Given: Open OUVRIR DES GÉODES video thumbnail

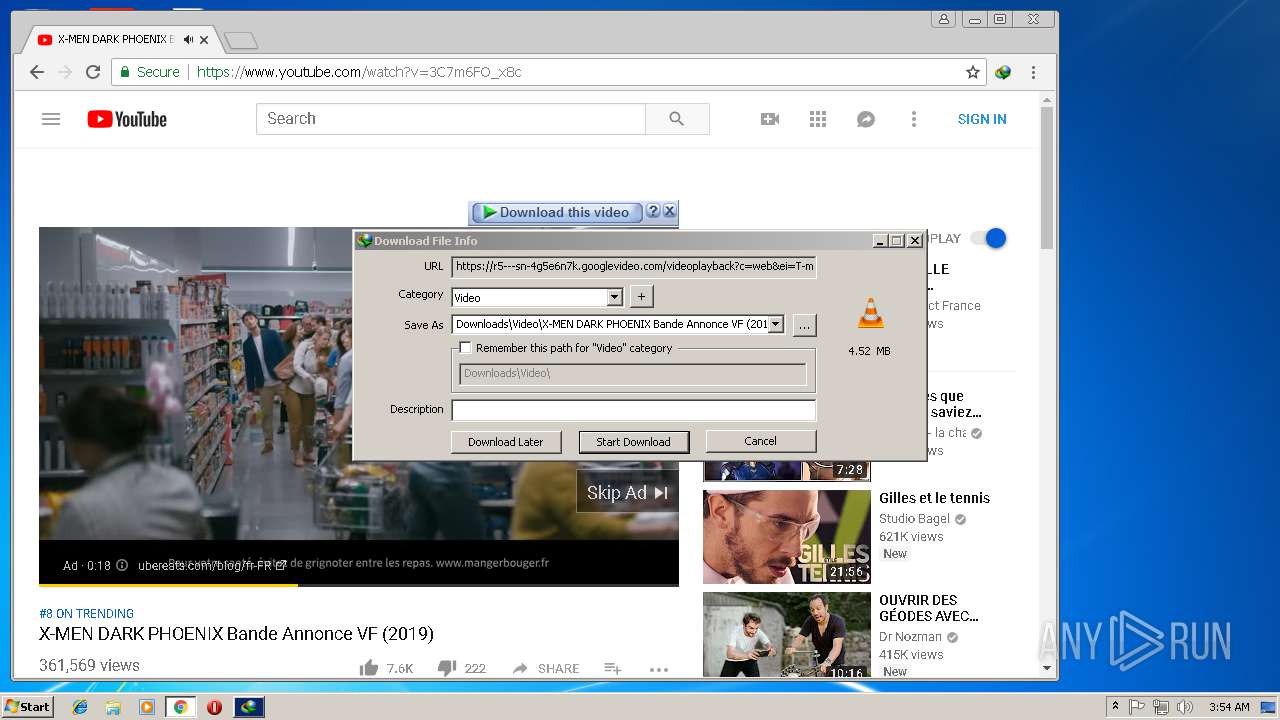Looking at the screenshot, I should (x=787, y=635).
